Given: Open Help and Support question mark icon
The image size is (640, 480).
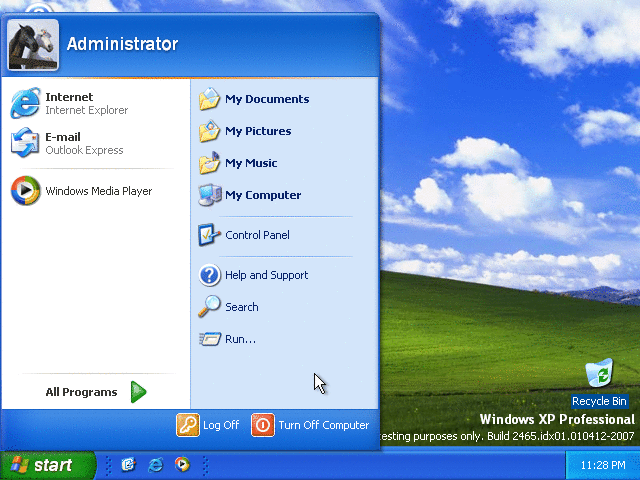Looking at the screenshot, I should click(209, 275).
